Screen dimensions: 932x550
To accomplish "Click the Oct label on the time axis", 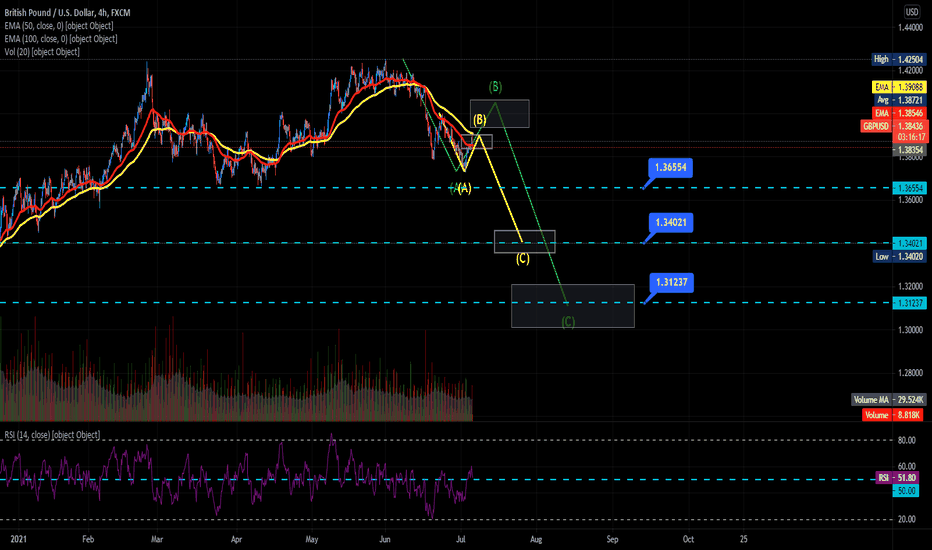I will point(688,539).
